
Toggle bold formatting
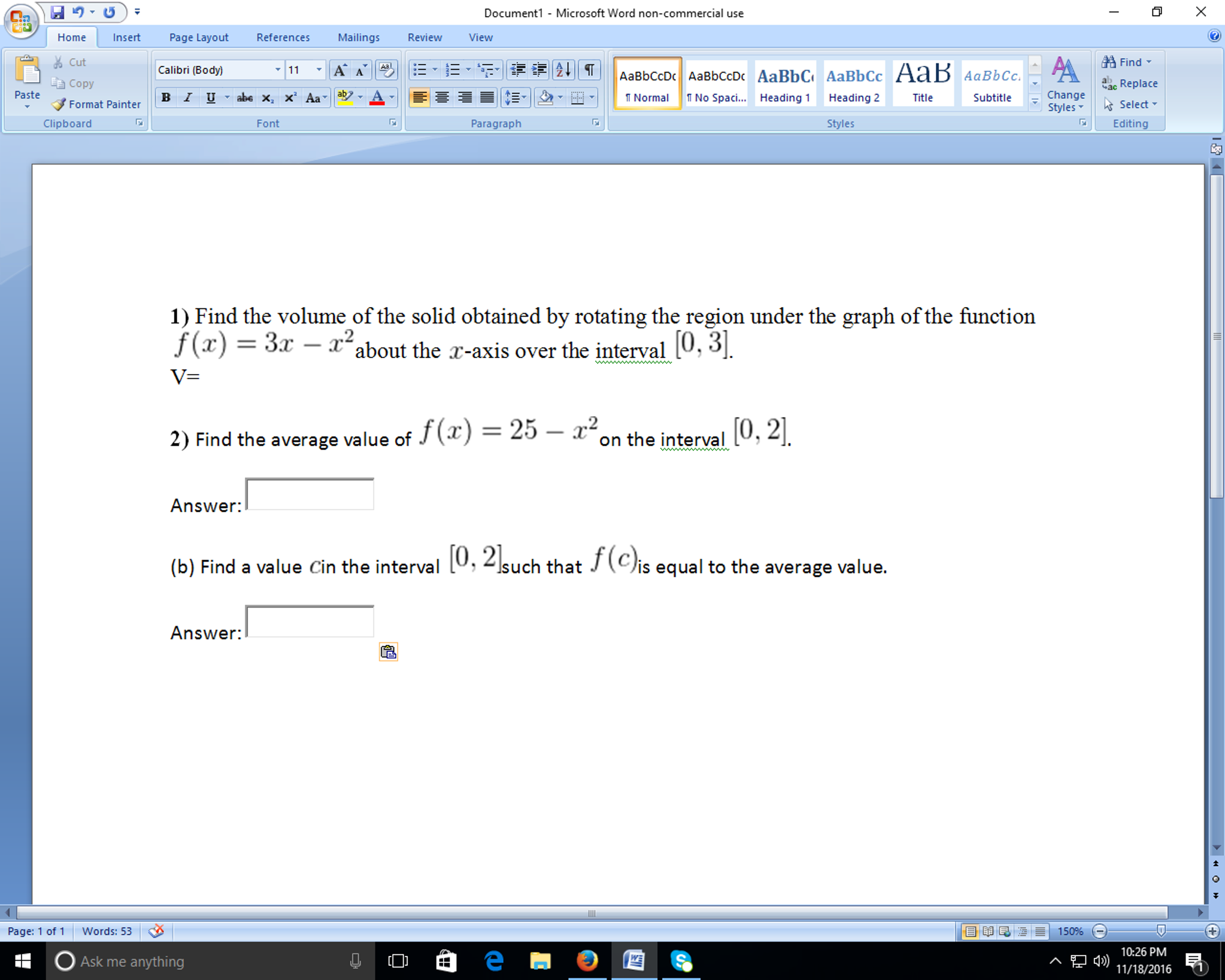coord(166,98)
